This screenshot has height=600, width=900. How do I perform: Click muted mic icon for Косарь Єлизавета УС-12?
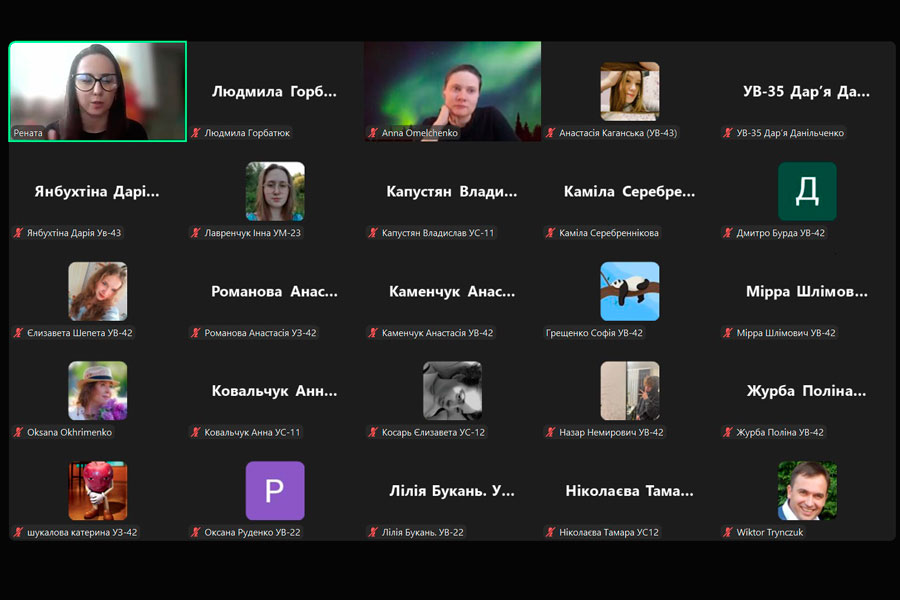coord(373,433)
